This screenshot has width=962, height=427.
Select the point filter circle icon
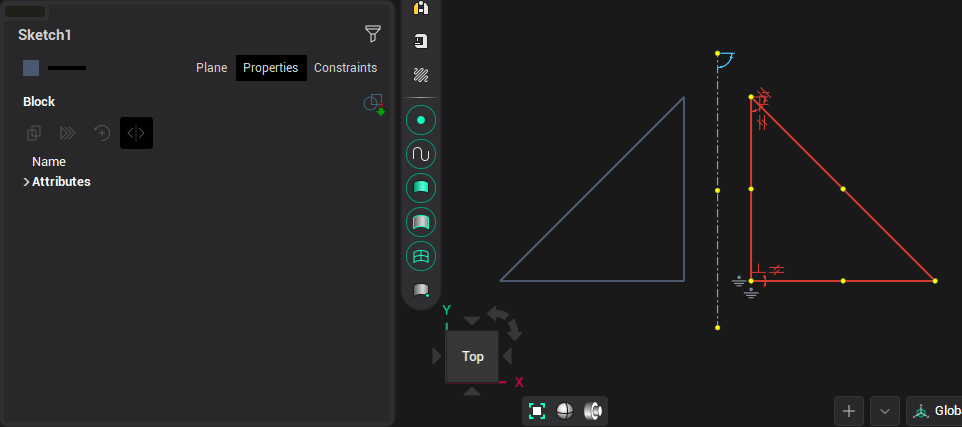point(421,121)
